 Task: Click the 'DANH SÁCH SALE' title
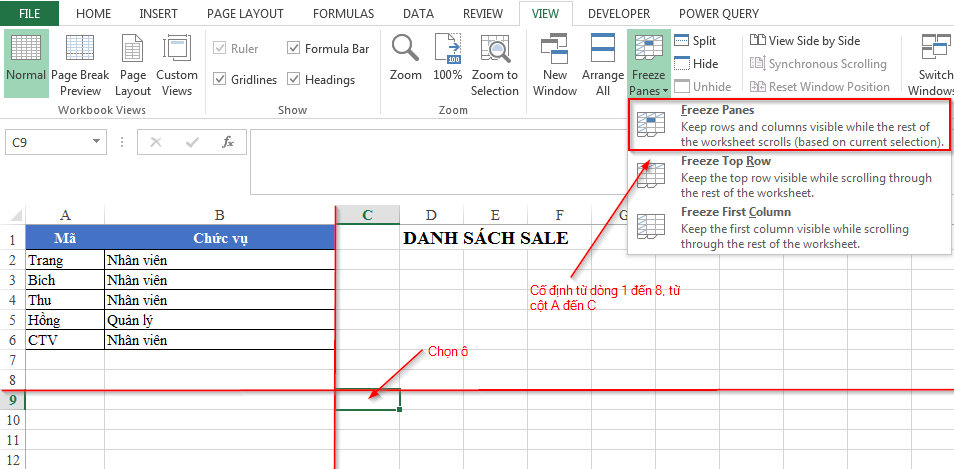[486, 238]
